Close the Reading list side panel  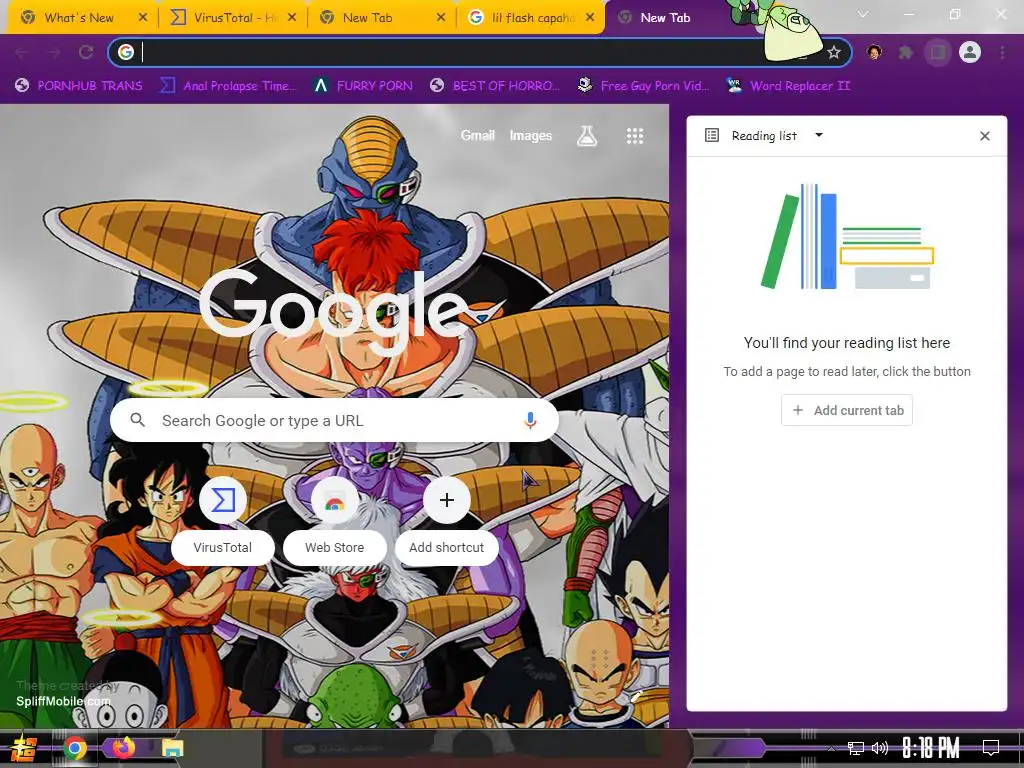(x=985, y=136)
